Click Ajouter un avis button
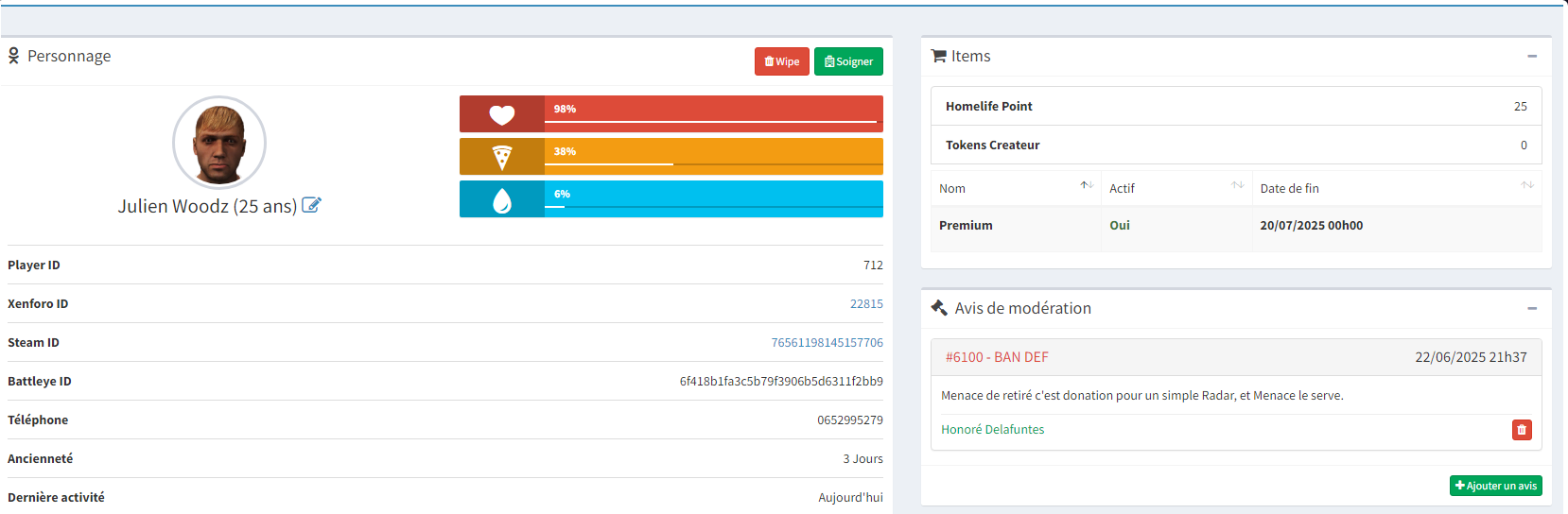Viewport: 1568px width, 514px height. [x=1495, y=486]
